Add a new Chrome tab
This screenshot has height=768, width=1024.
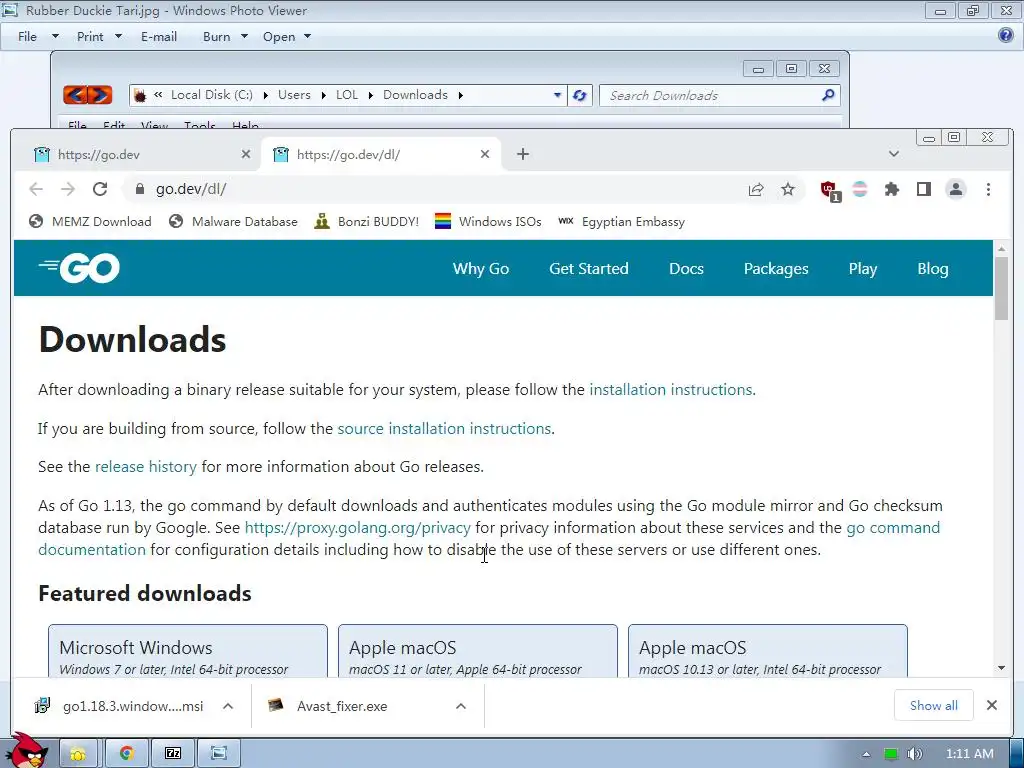click(523, 154)
